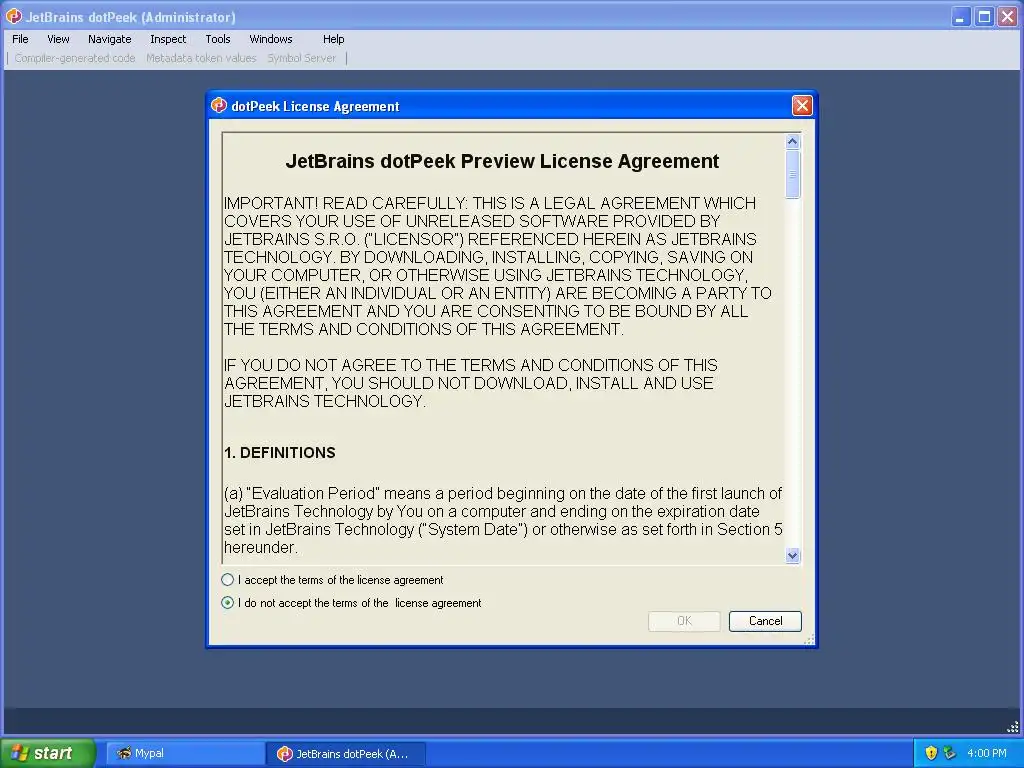Close the dotPeek License Agreement dialog

pyautogui.click(x=802, y=105)
